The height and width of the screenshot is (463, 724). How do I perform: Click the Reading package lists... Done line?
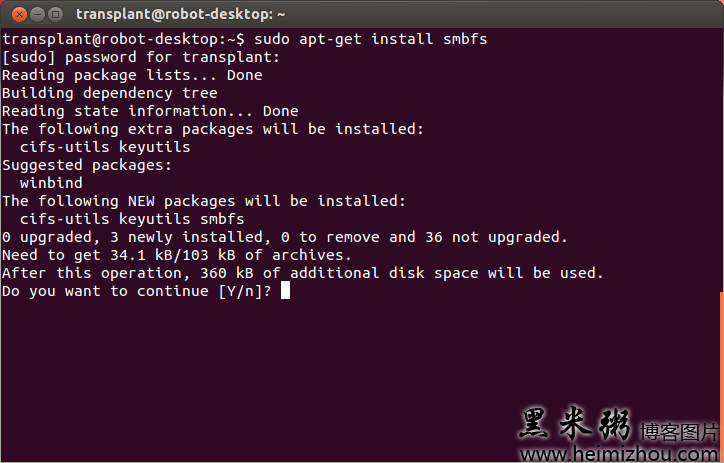point(132,75)
